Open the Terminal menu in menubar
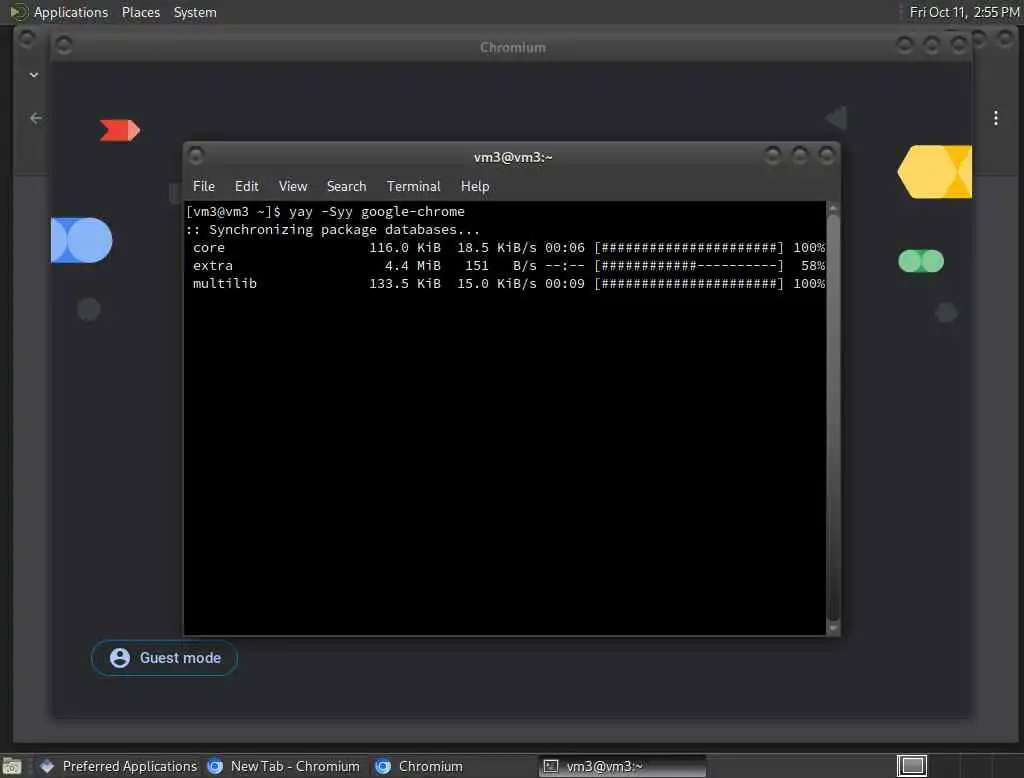 point(413,186)
